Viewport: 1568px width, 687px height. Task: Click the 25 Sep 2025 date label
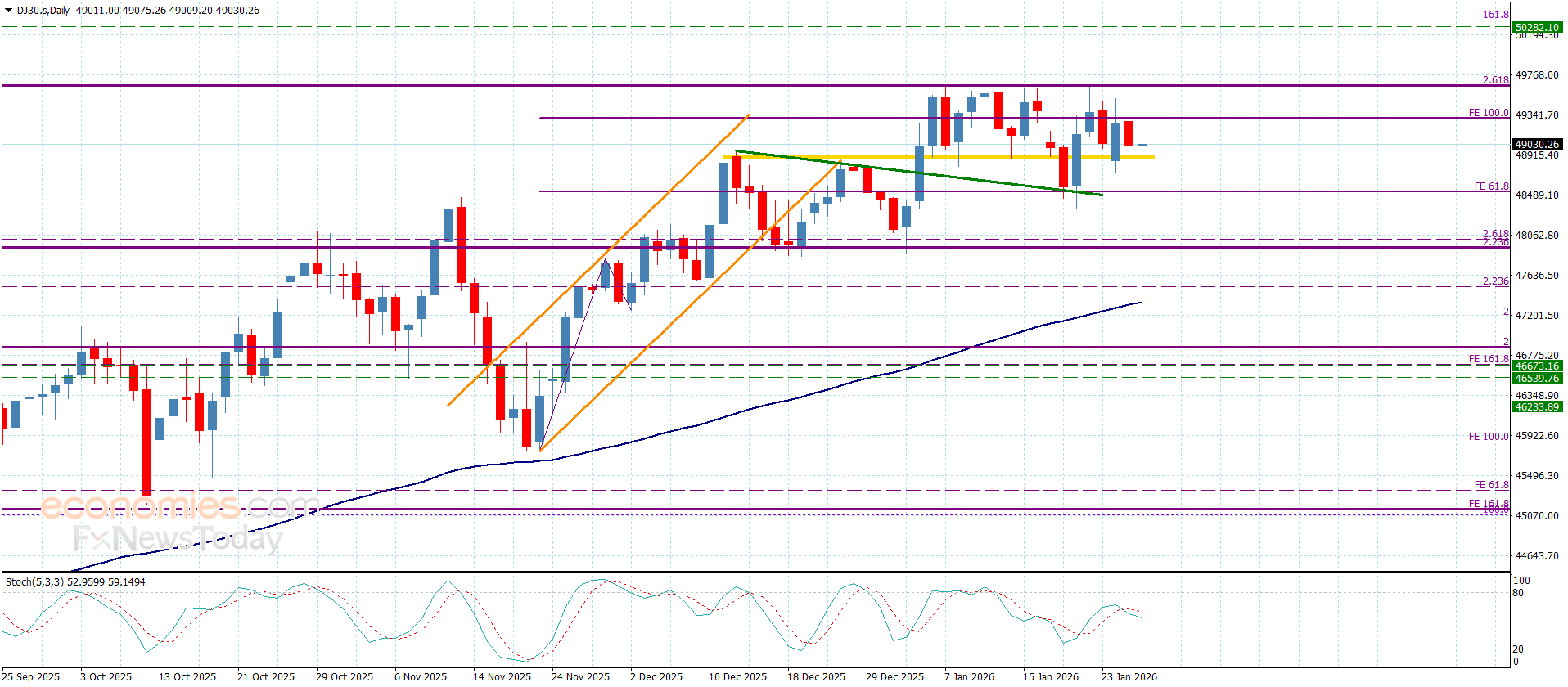point(32,676)
